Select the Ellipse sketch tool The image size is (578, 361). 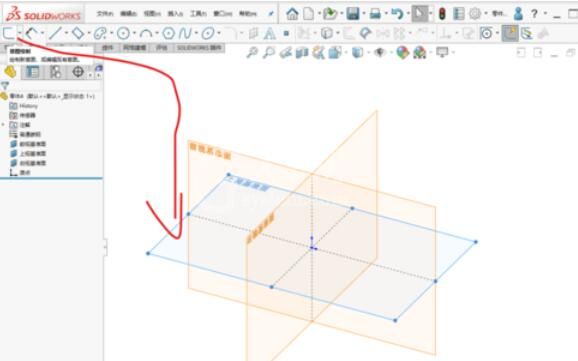coord(208,34)
